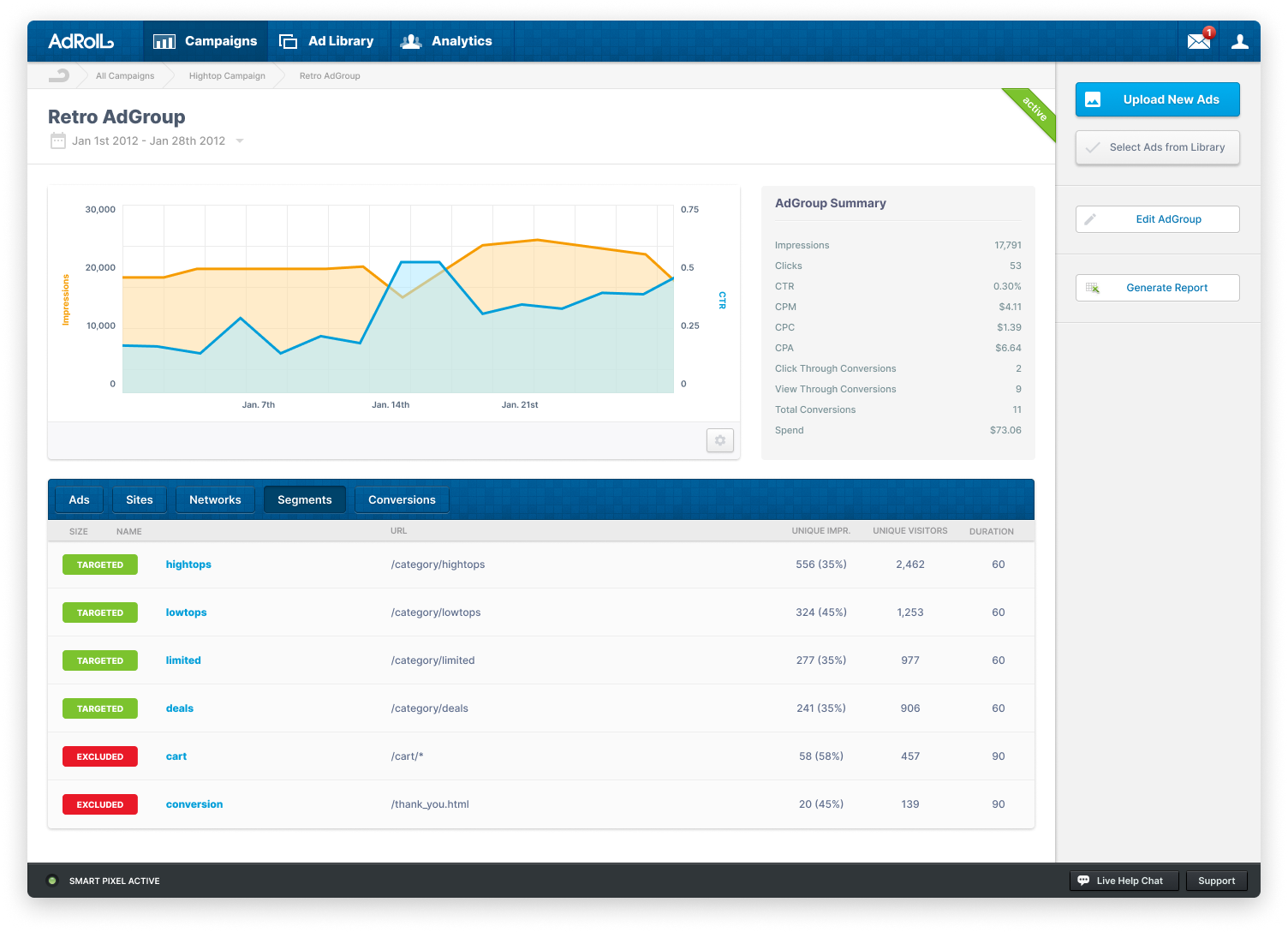Switch to the Networks tab
The height and width of the screenshot is (932, 1288).
(x=215, y=499)
